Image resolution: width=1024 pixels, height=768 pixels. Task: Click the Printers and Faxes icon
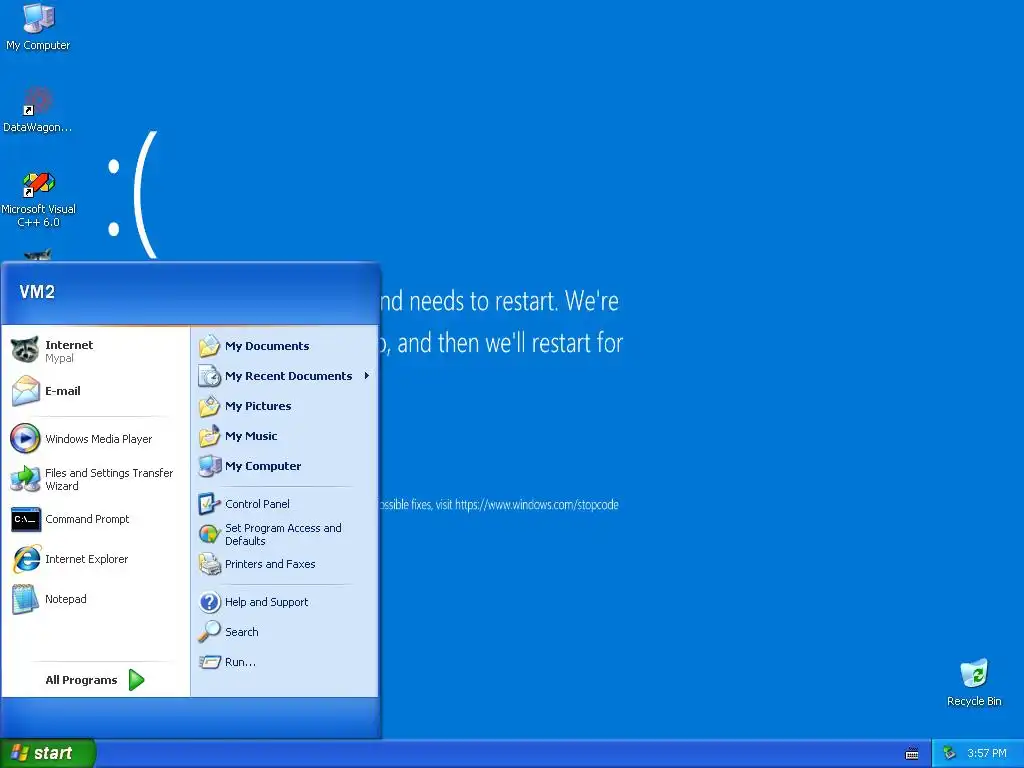210,564
